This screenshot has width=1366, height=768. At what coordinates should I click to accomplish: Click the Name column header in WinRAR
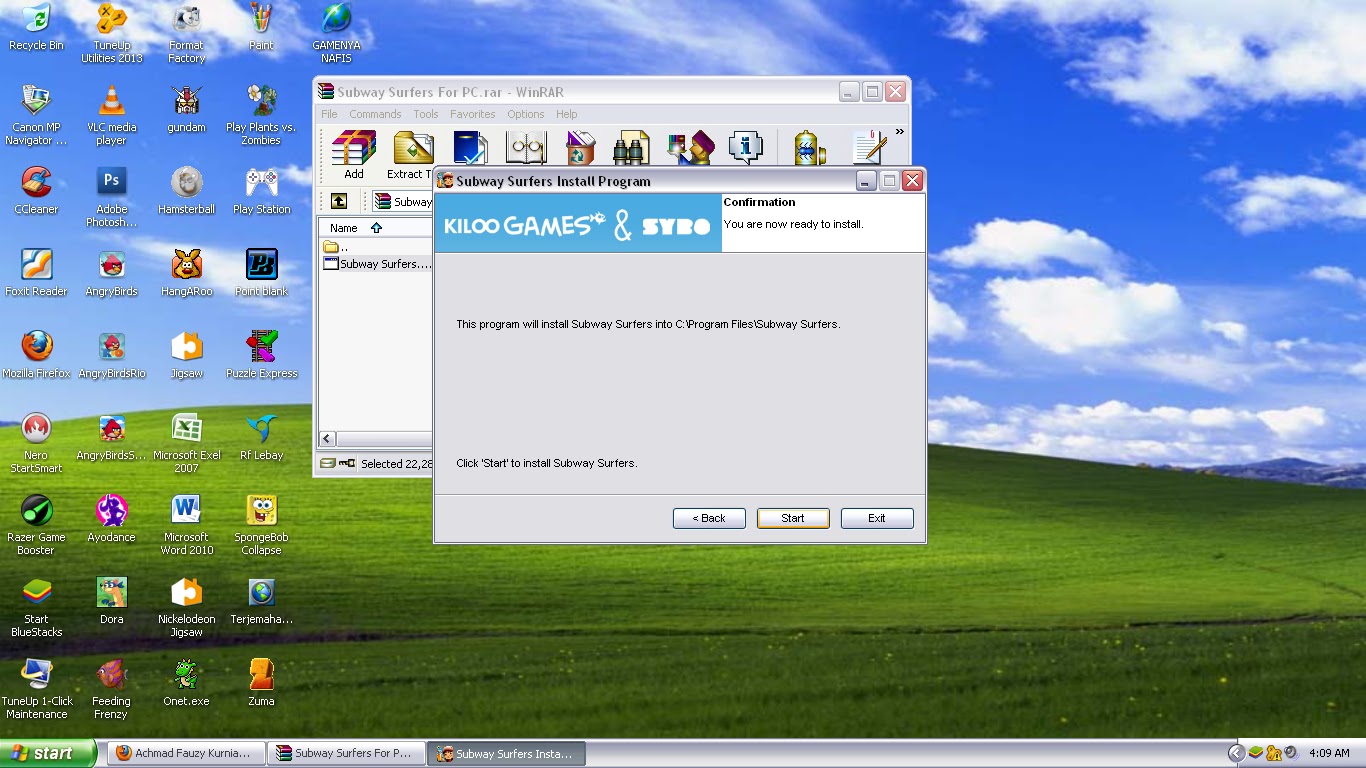pos(376,228)
